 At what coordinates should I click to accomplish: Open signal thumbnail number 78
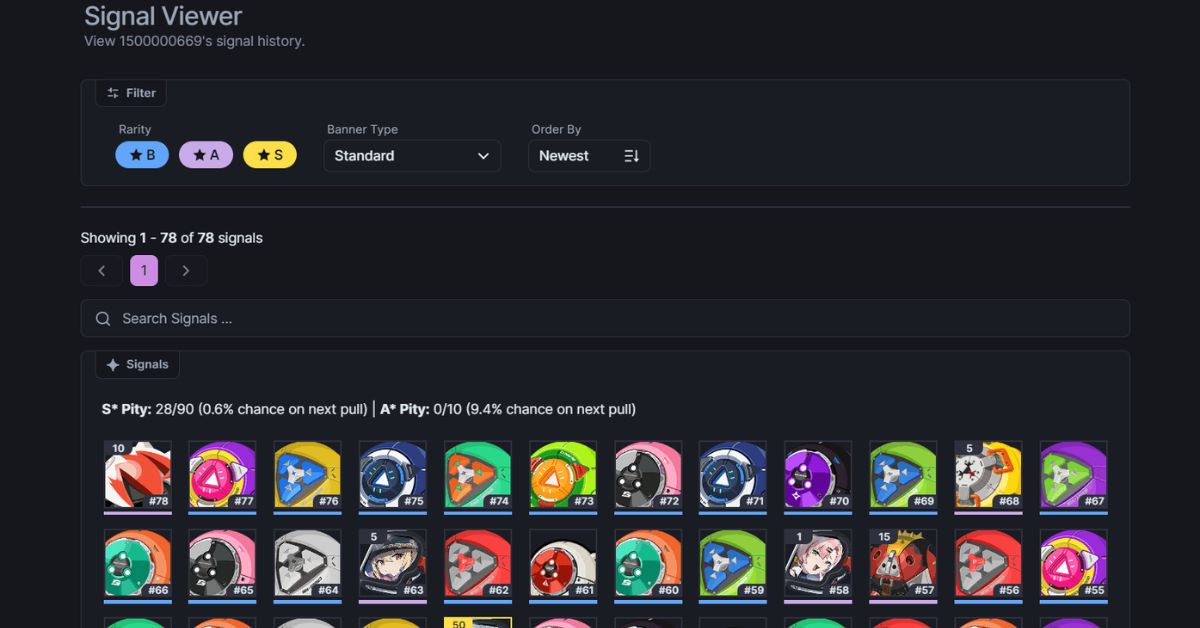138,475
